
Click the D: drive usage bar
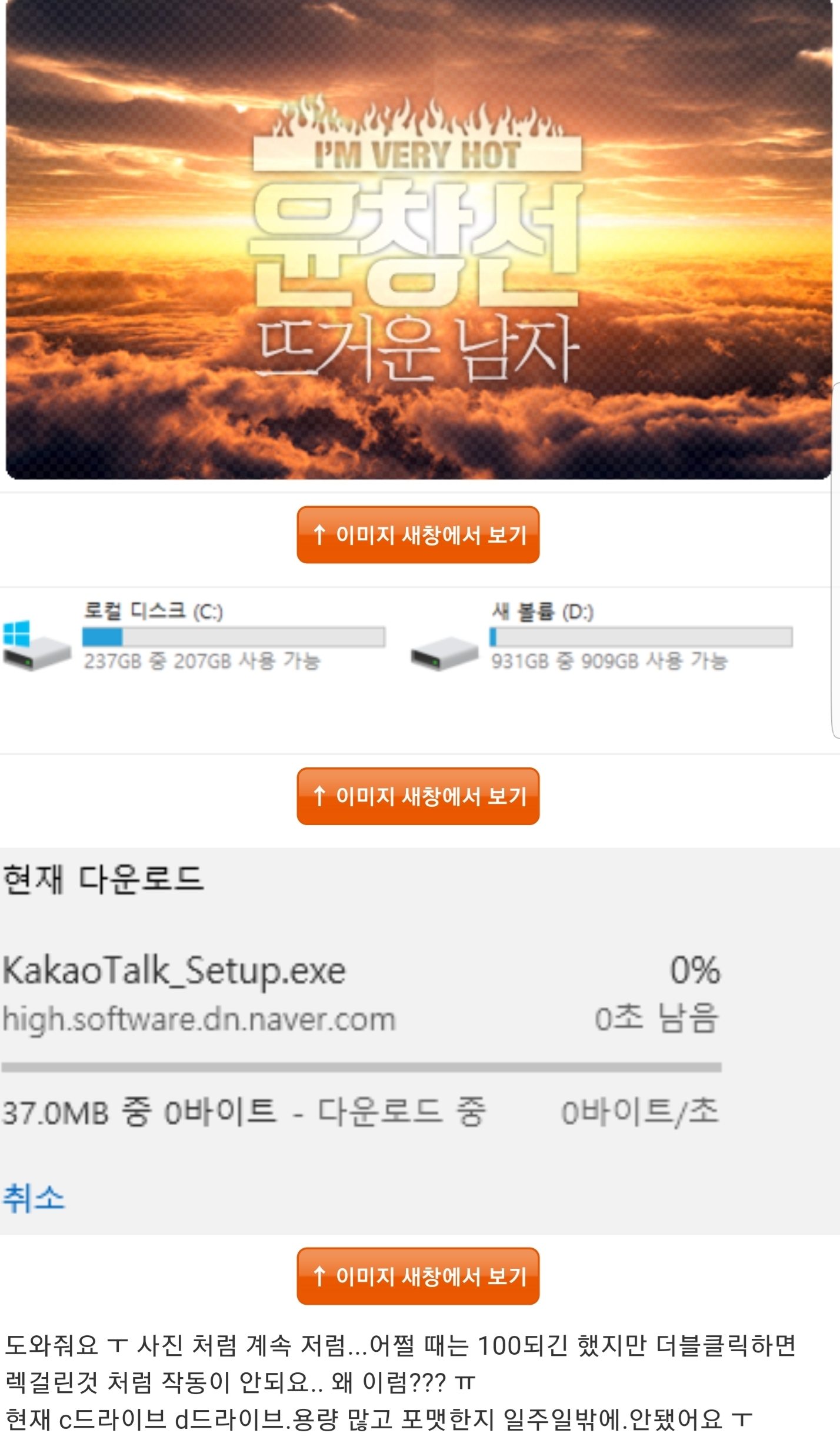click(x=641, y=637)
